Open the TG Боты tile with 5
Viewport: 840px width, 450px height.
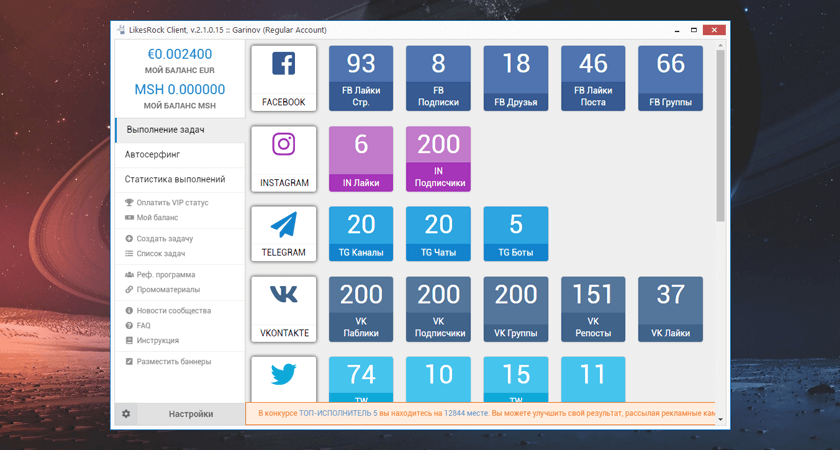coord(516,234)
